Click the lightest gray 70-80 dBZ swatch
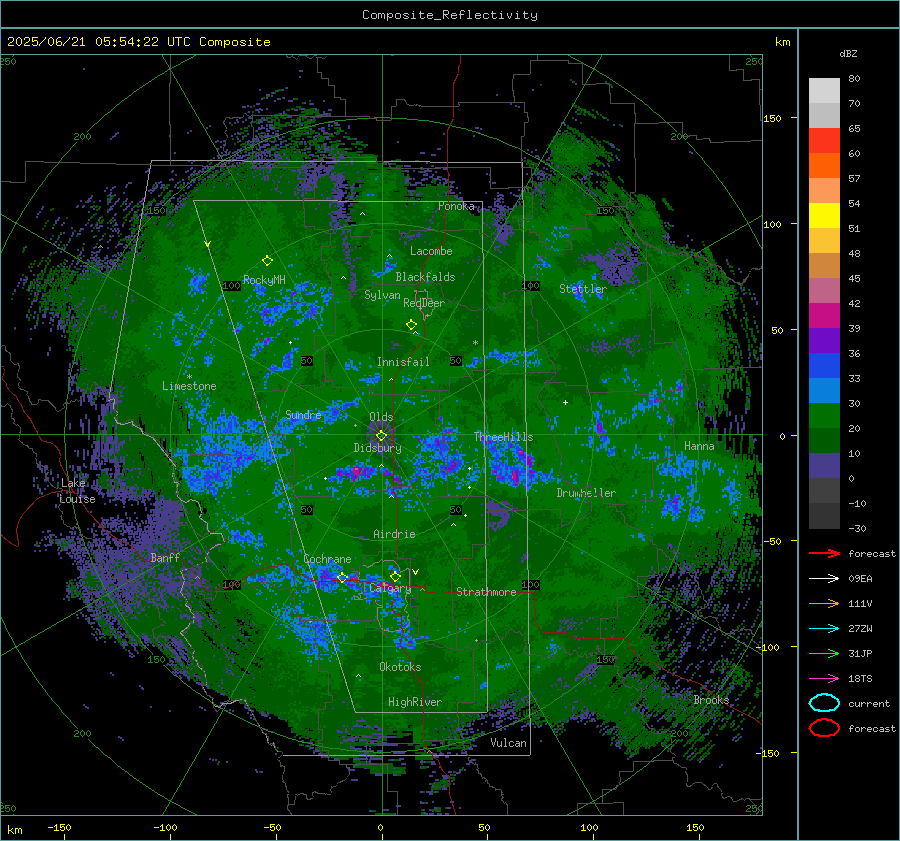The height and width of the screenshot is (841, 900). pyautogui.click(x=824, y=91)
